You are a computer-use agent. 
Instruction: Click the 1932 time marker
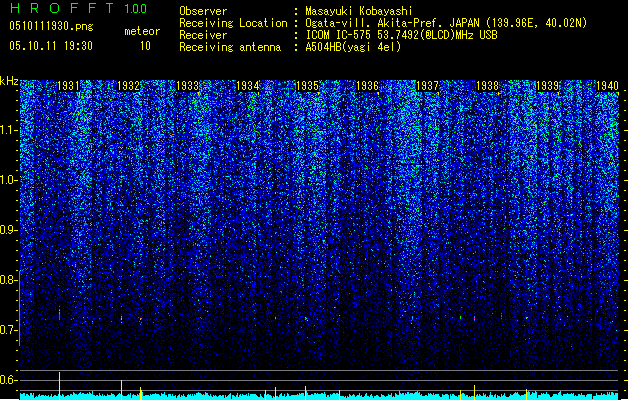[128, 86]
